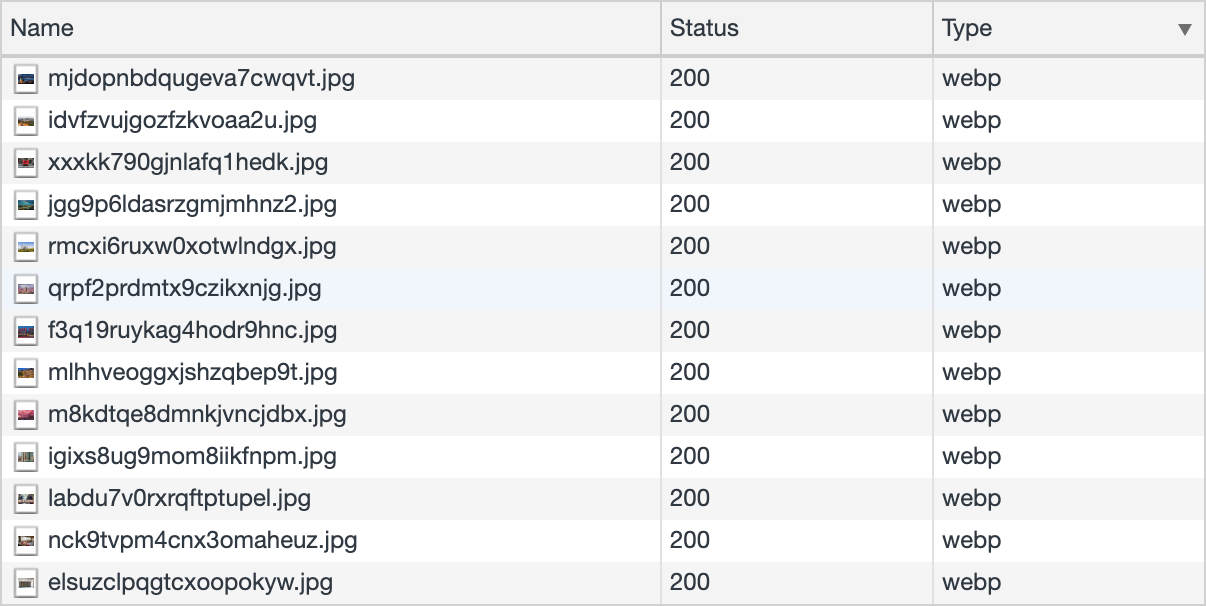The height and width of the screenshot is (606, 1206).
Task: Click the thumbnail icon beside idvfzvujgozfzkvoaa2u.jpg
Action: tap(26, 121)
